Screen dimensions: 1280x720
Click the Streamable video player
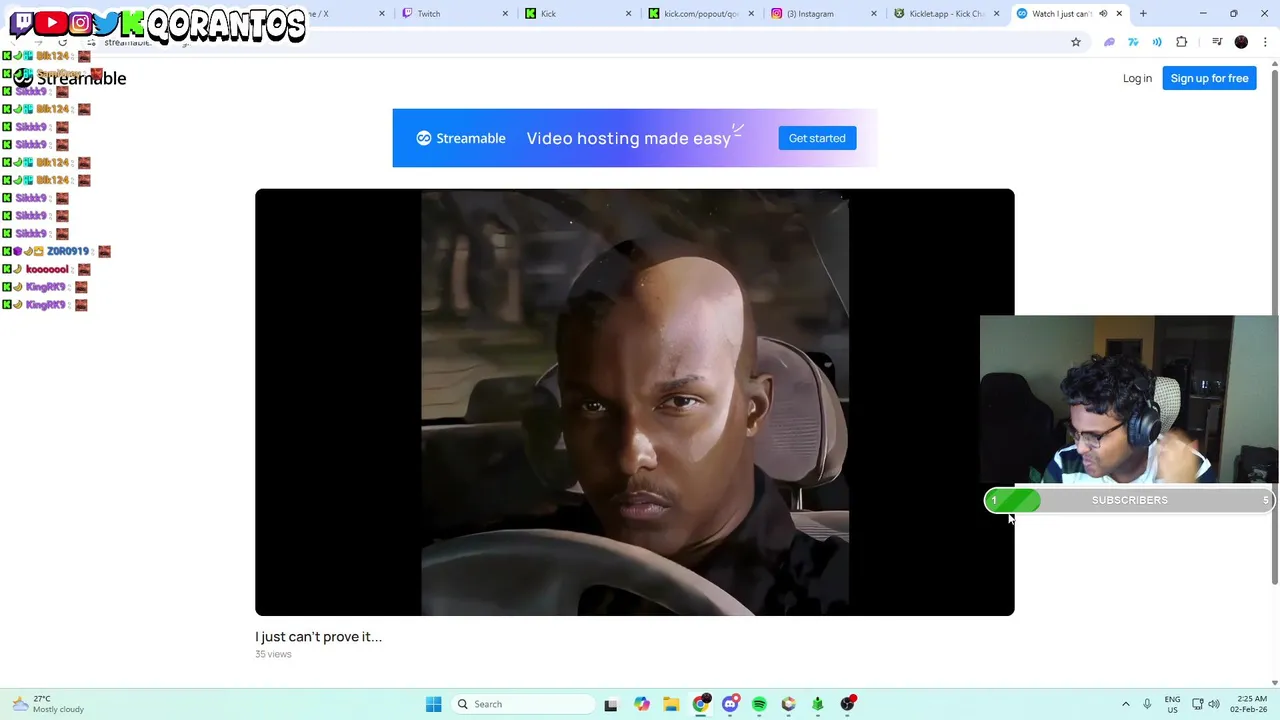tap(634, 402)
